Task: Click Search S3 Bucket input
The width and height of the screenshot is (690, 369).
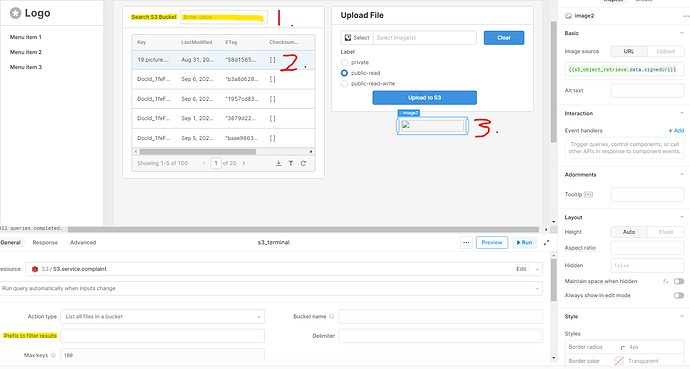Action: click(224, 17)
